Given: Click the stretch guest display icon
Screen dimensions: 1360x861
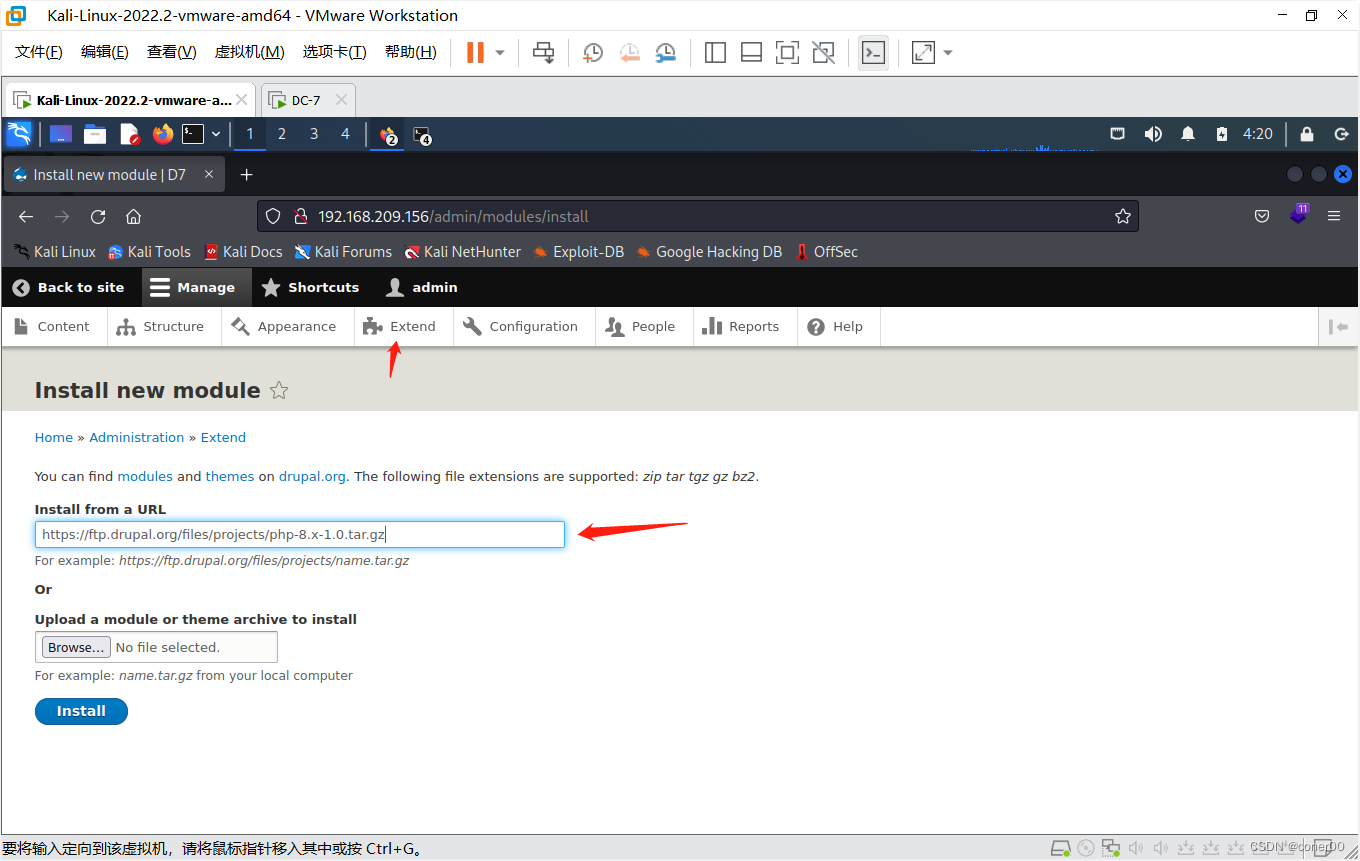Looking at the screenshot, I should pyautogui.click(x=923, y=52).
